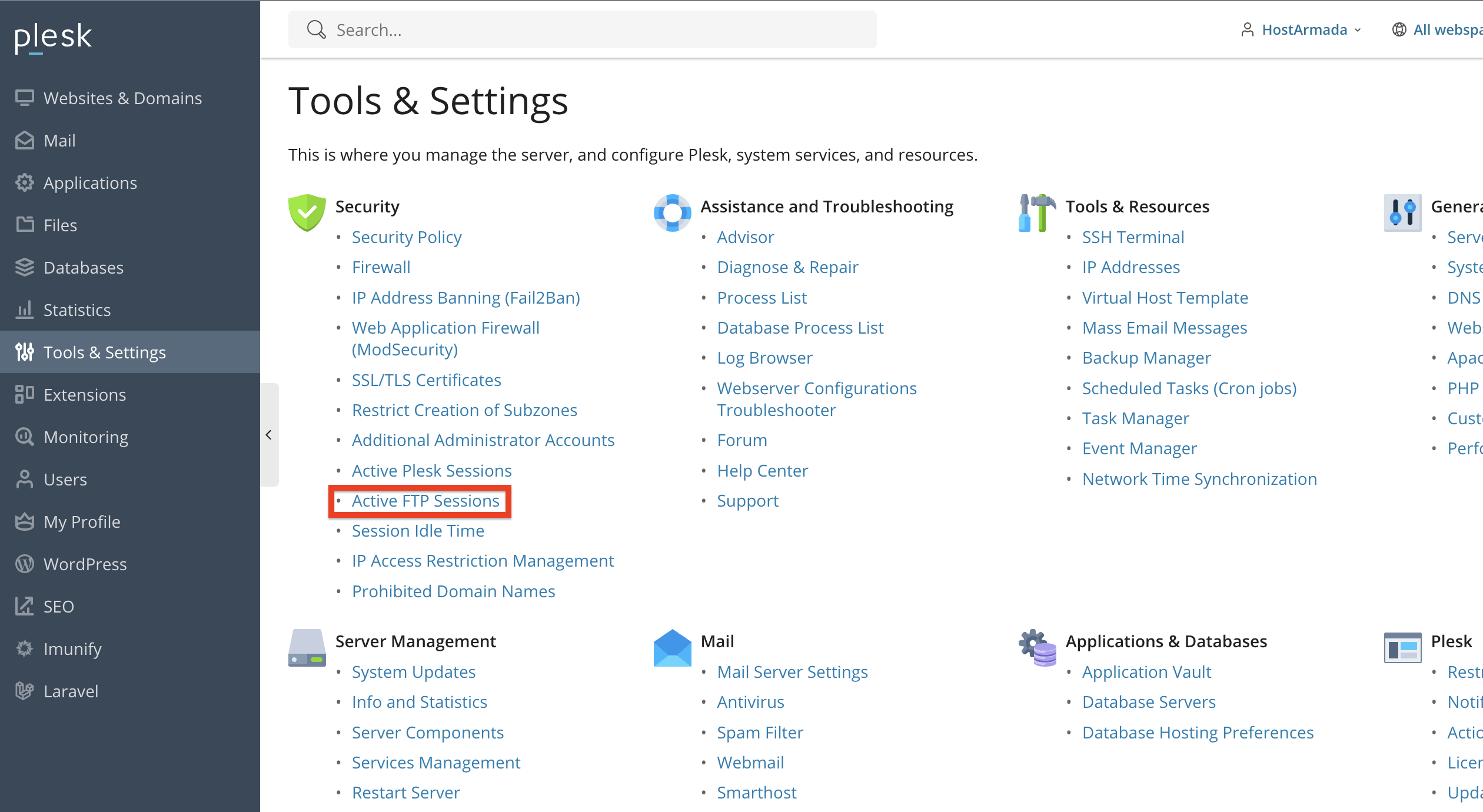
Task: Click the hammer Tools & Resources icon
Action: tap(1037, 212)
